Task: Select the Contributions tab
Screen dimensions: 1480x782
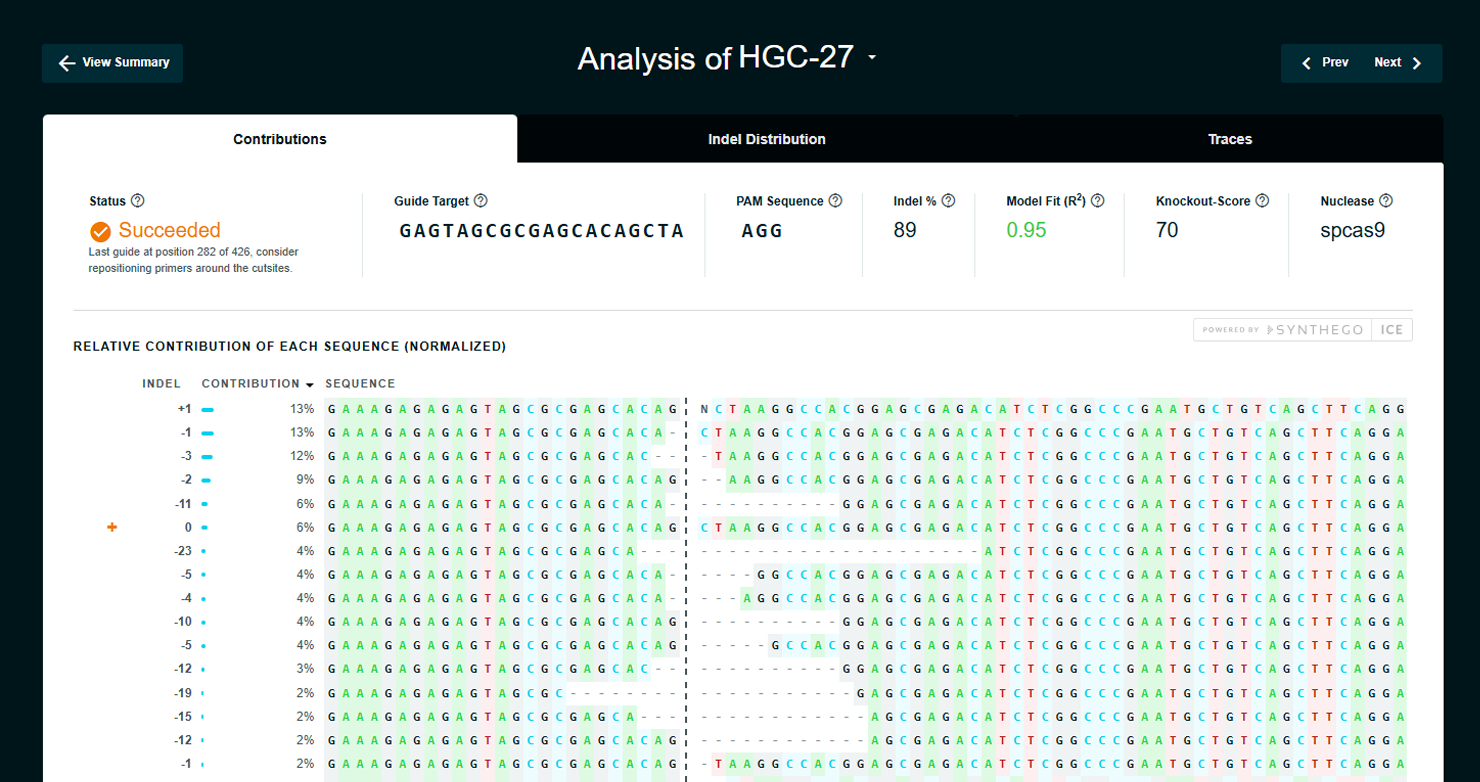Action: tap(279, 139)
